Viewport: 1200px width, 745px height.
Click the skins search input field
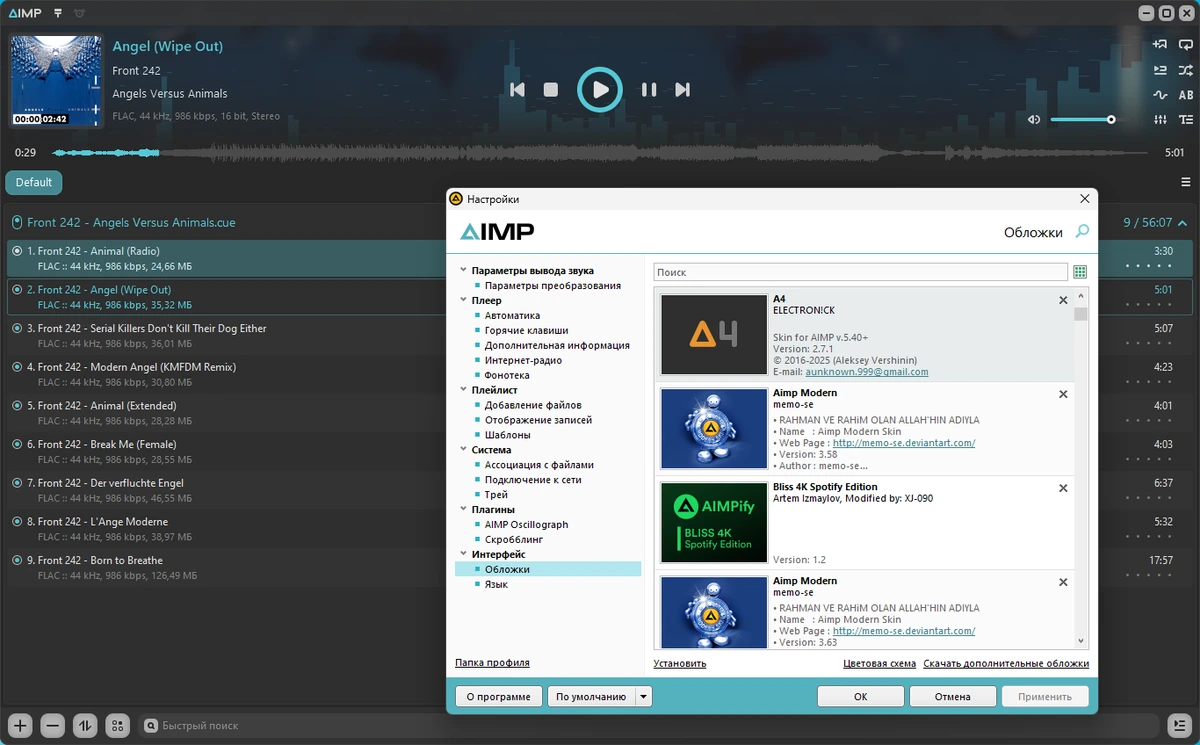click(861, 272)
